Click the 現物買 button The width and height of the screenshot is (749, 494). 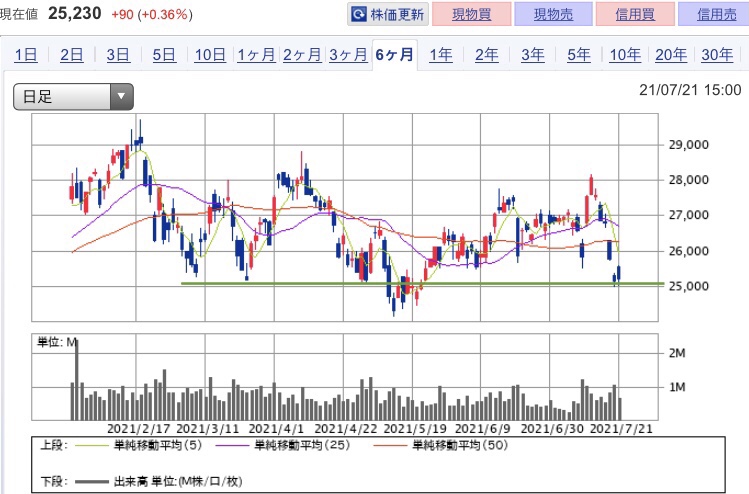[471, 14]
